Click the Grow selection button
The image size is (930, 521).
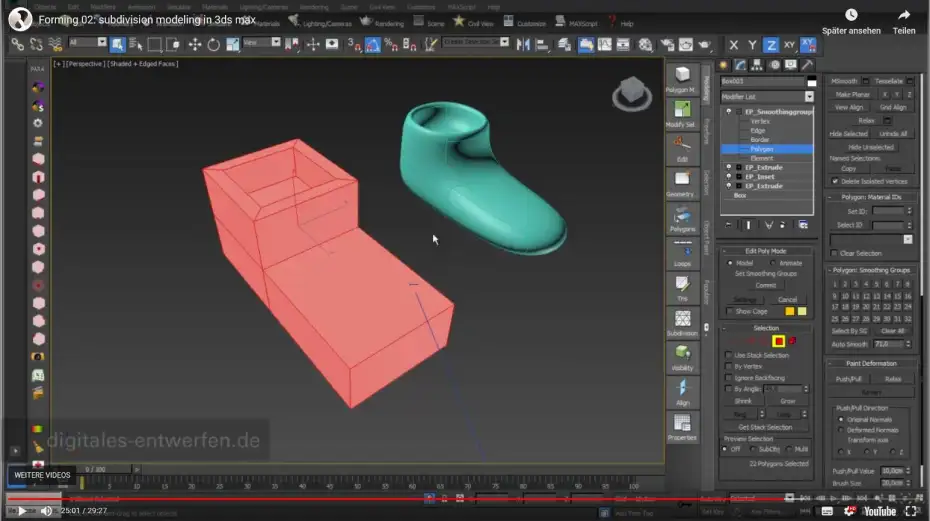point(788,401)
